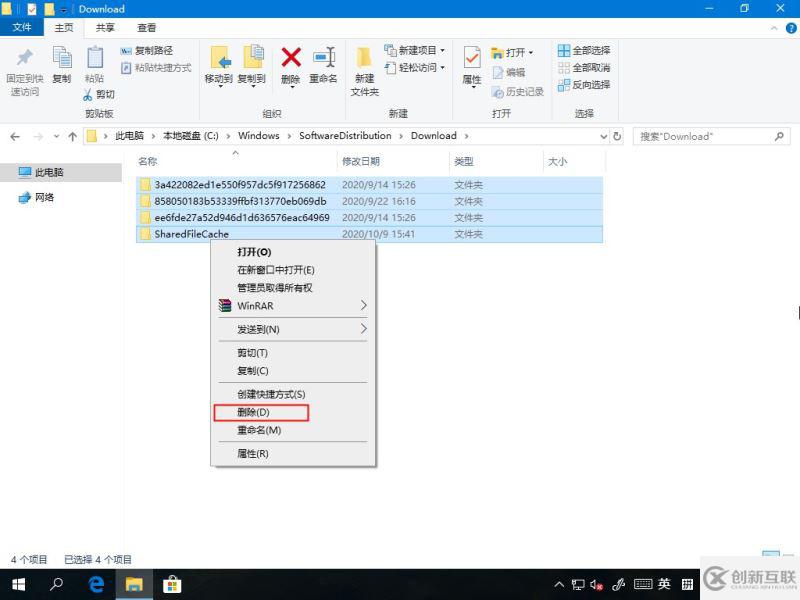Choose Copy(C) in context menu

[293, 370]
